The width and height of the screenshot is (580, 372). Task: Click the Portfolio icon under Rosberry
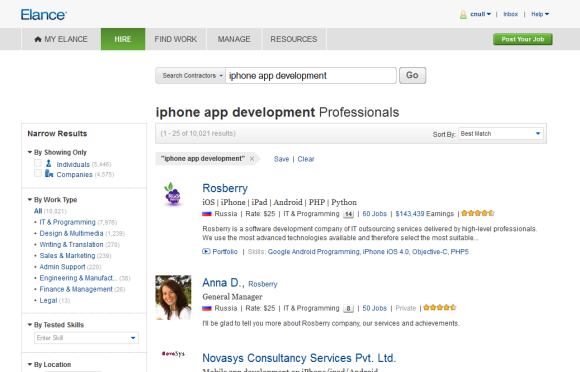pos(206,251)
